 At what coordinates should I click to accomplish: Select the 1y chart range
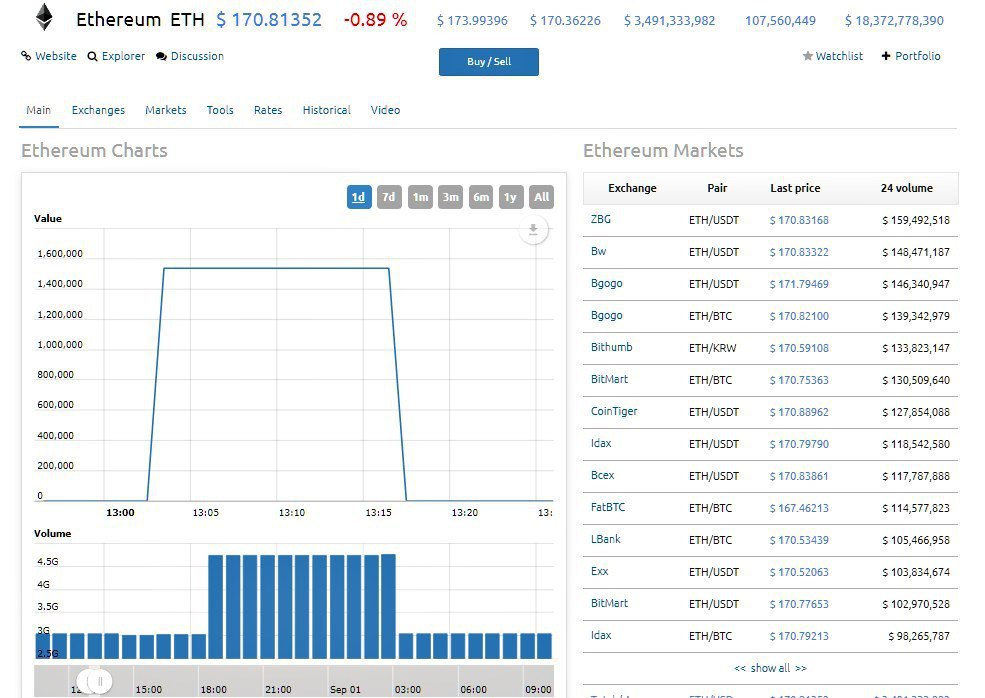[511, 197]
